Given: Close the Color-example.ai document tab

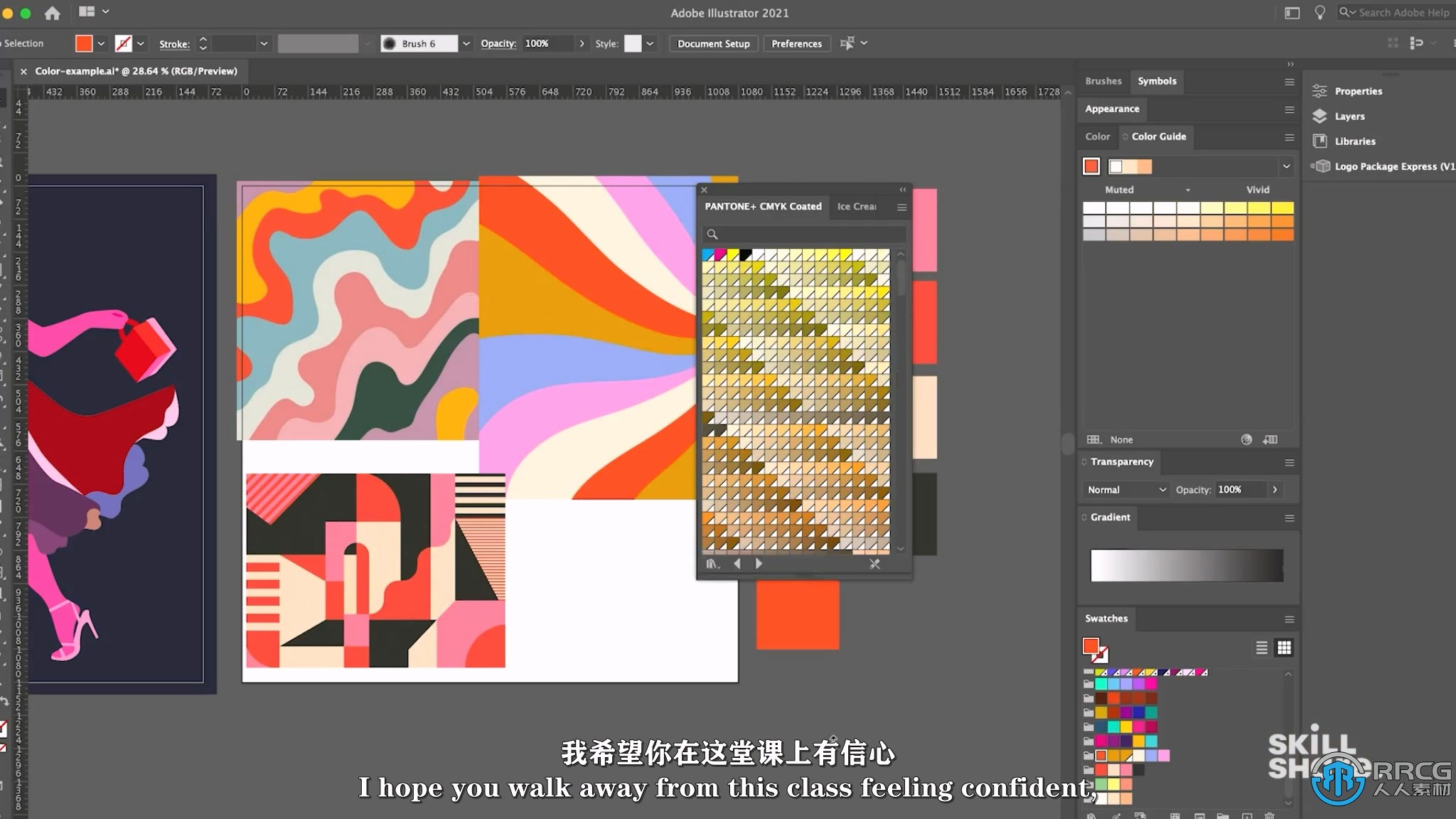Looking at the screenshot, I should [x=23, y=71].
